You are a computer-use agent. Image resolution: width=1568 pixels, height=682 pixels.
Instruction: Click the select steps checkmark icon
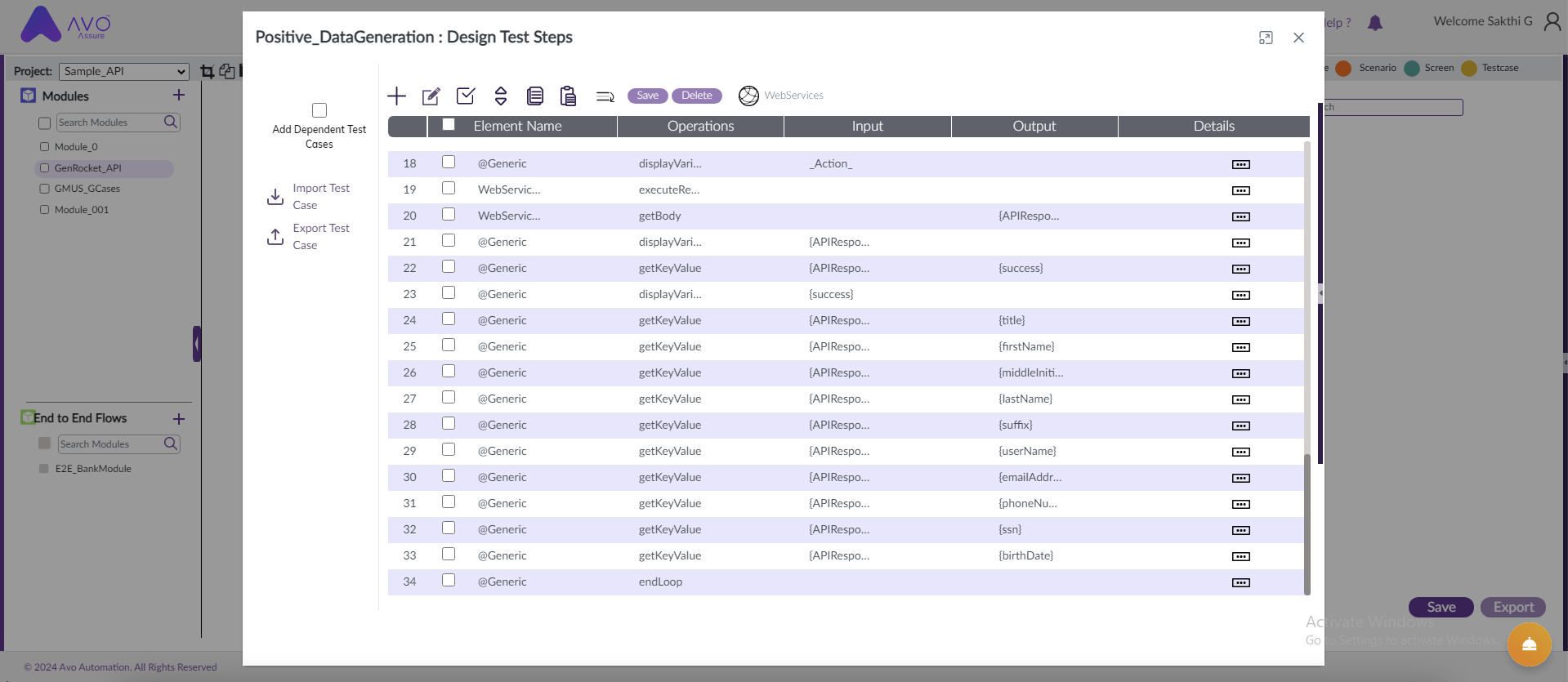pos(466,96)
